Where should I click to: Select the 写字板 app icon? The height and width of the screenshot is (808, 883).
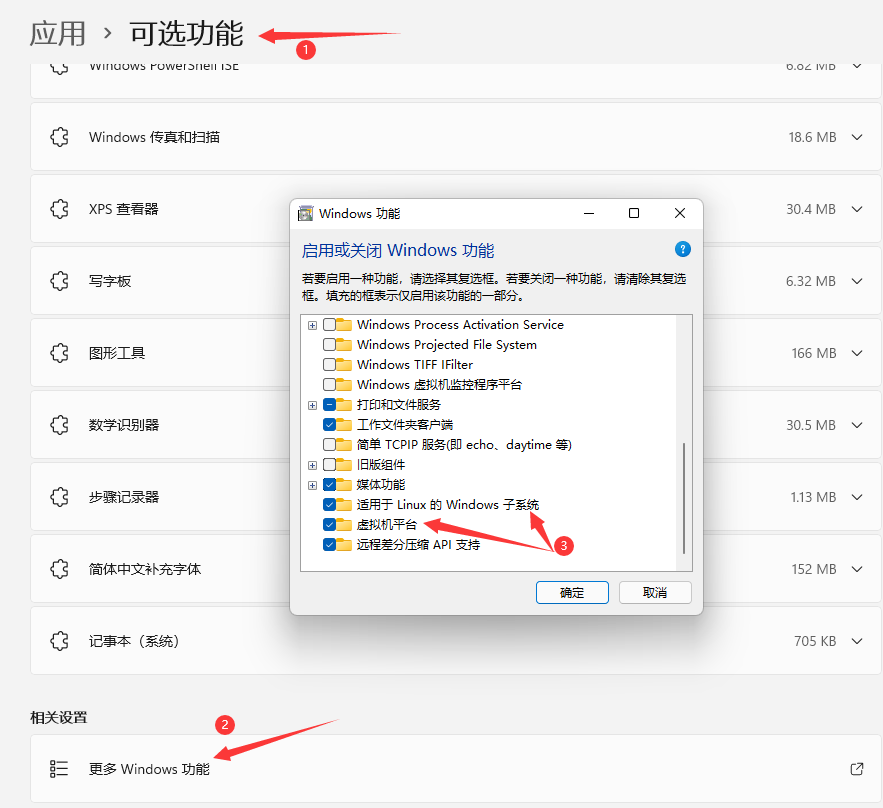click(60, 281)
